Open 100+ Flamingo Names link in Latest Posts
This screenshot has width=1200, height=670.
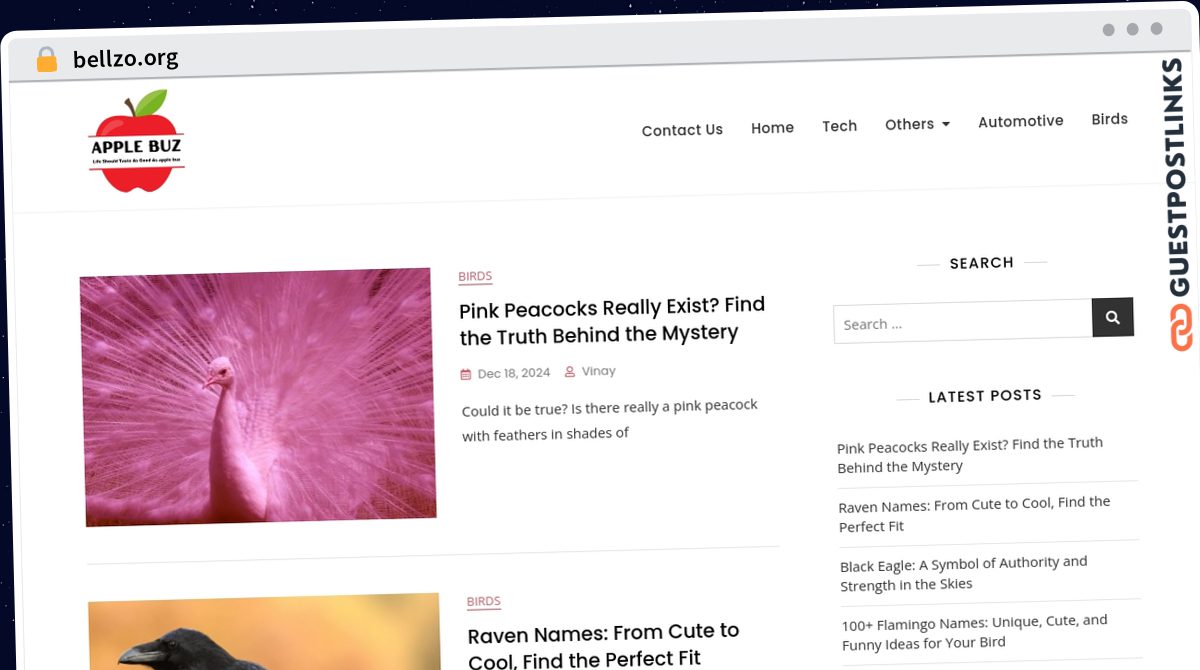pos(975,632)
